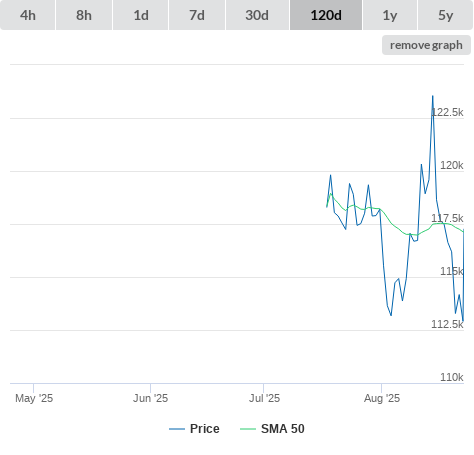Image resolution: width=474 pixels, height=455 pixels.
Task: Show the 30d chart range
Action: 257,15
